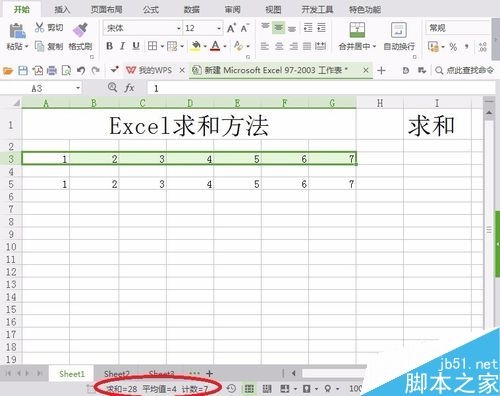Open the fill color dropdown arrow

click(x=205, y=46)
